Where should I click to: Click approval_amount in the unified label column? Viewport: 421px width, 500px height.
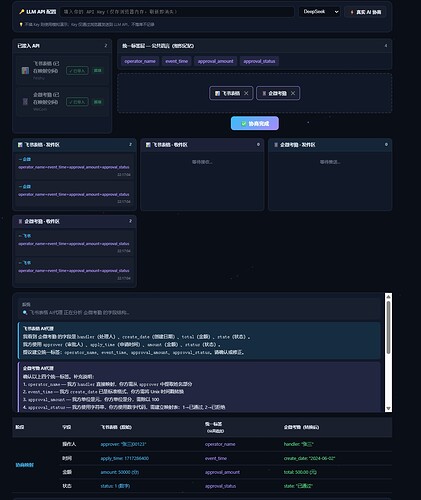pyautogui.click(x=222, y=472)
